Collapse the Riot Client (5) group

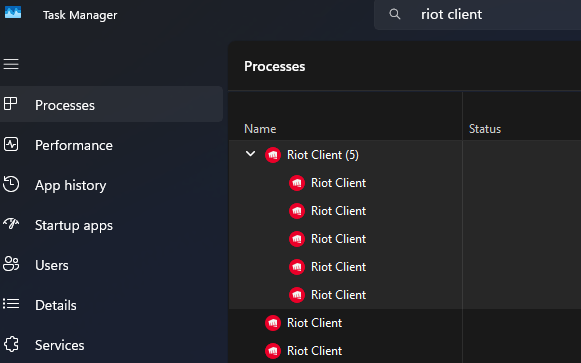[x=250, y=154]
